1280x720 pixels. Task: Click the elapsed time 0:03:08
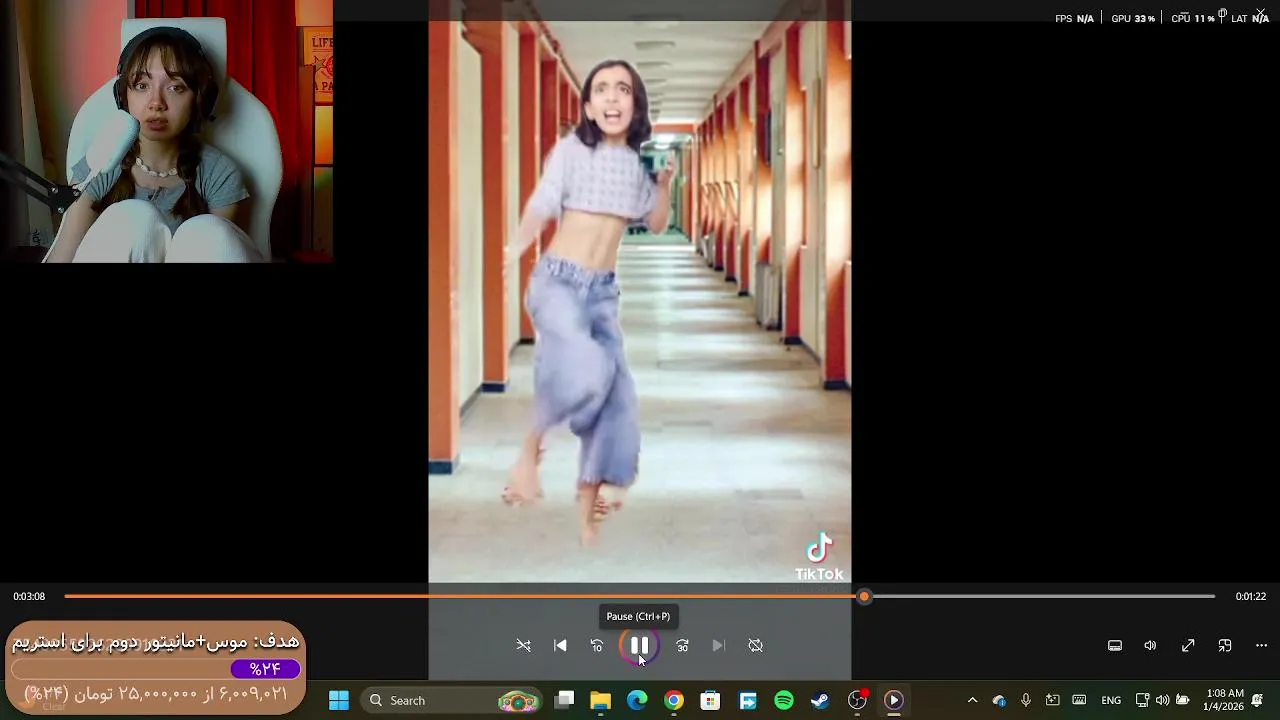coord(29,596)
